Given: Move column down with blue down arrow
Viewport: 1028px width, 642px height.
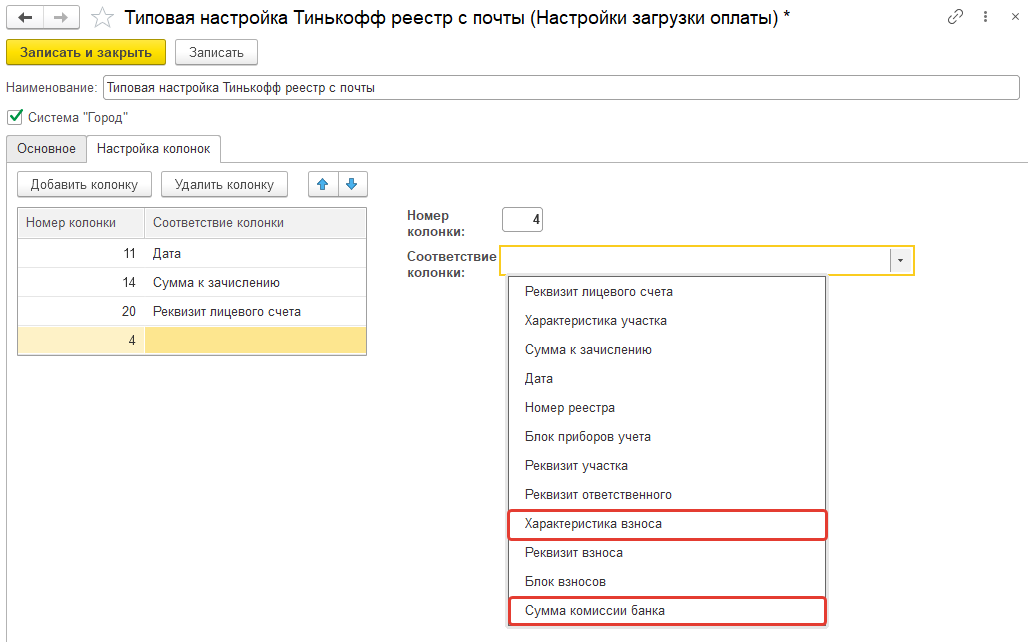Looking at the screenshot, I should 352,184.
